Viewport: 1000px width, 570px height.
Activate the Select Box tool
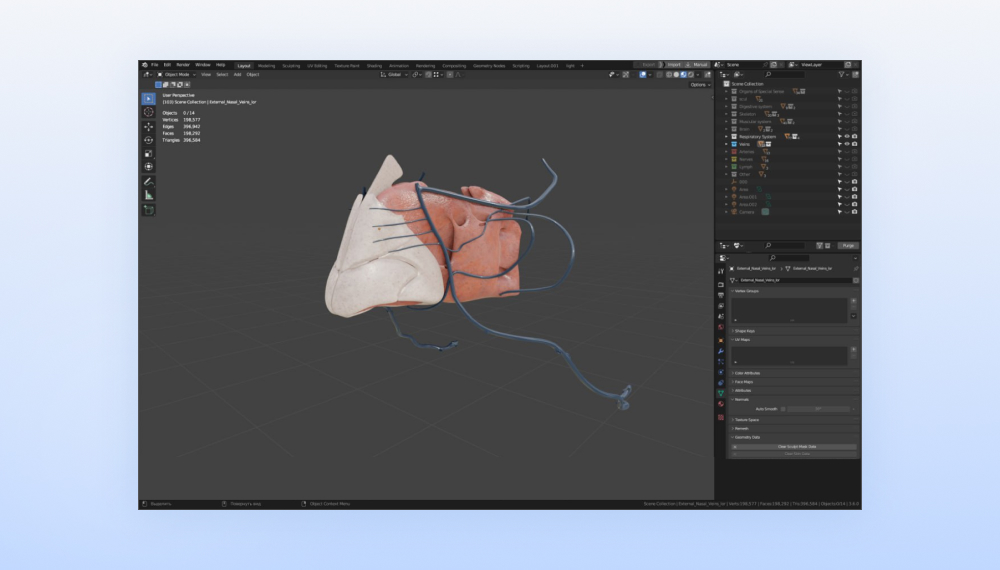(149, 99)
